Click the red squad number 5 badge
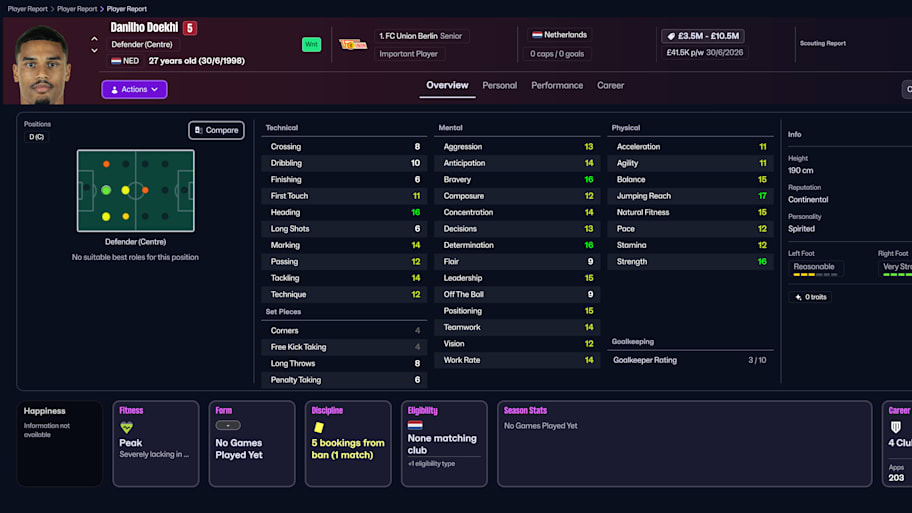This screenshot has width=912, height=513. [x=190, y=28]
